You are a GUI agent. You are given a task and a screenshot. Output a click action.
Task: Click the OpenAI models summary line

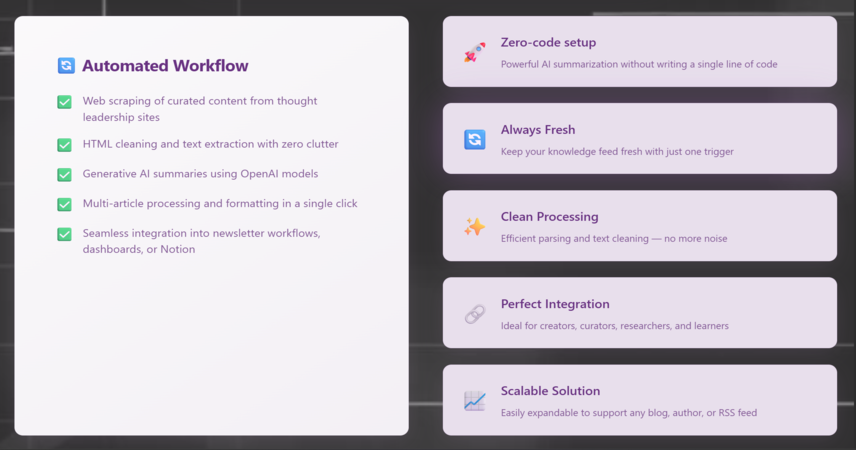pyautogui.click(x=200, y=174)
